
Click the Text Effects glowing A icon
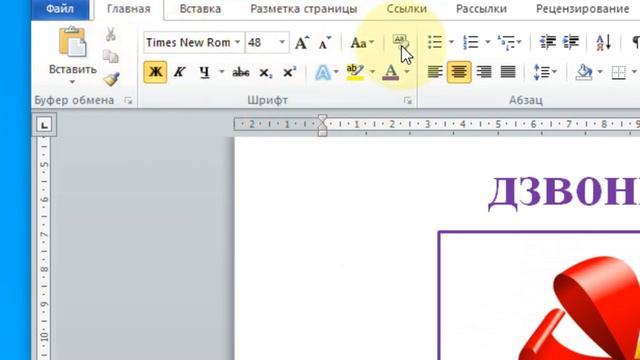pyautogui.click(x=322, y=72)
